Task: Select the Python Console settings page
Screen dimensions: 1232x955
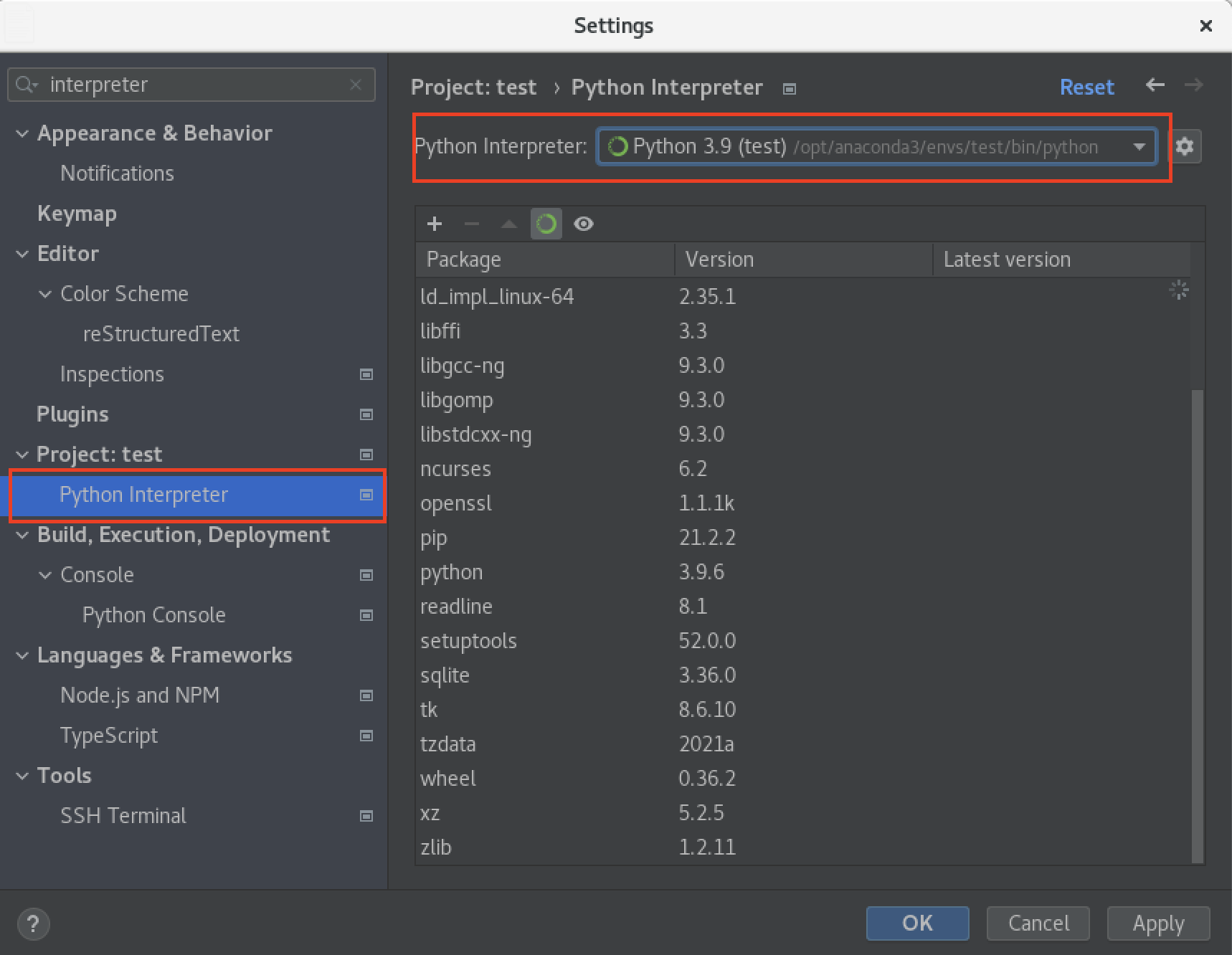Action: coord(153,614)
